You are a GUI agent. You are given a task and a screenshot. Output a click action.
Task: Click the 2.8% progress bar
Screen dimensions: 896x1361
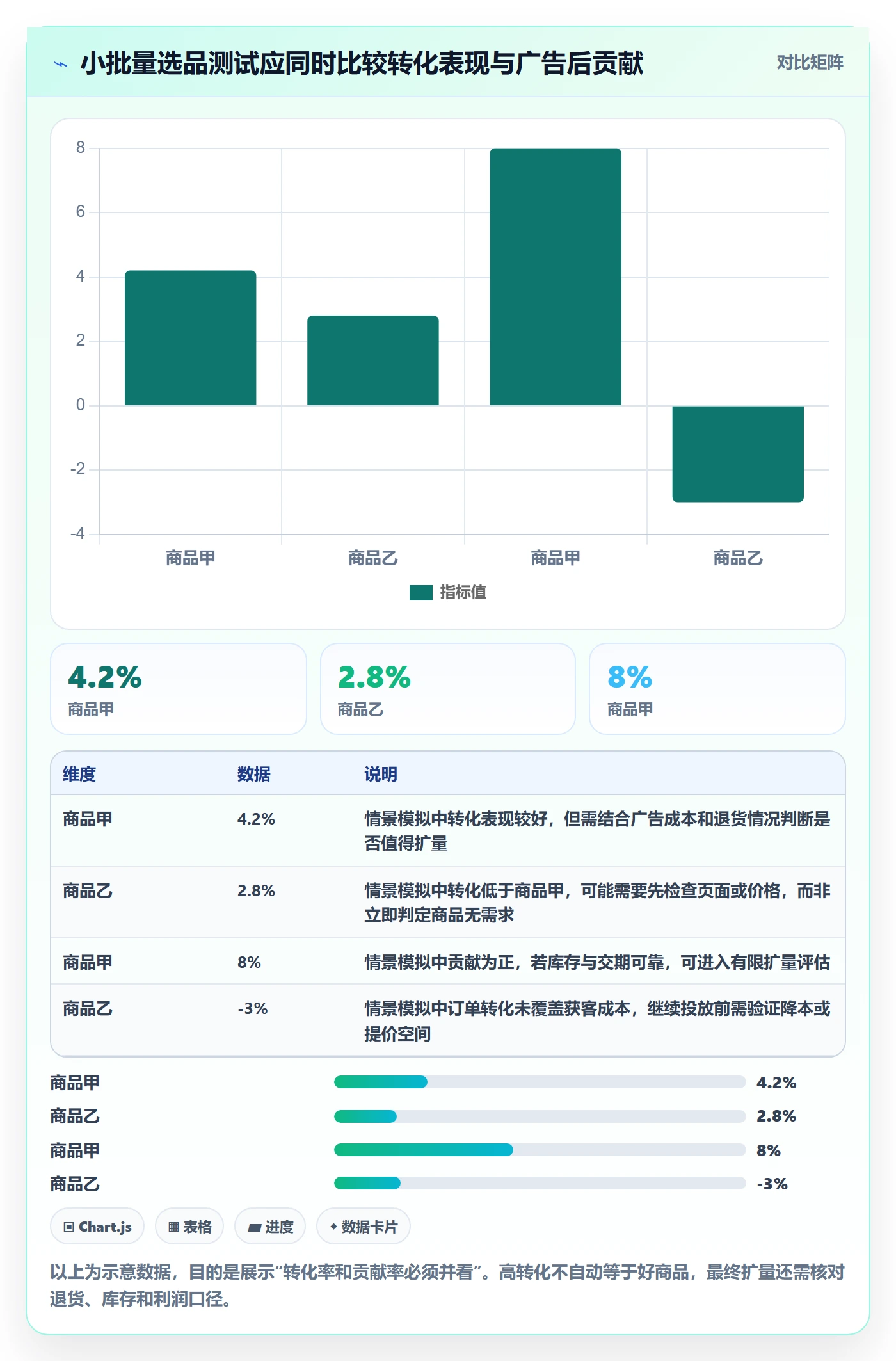point(540,1116)
